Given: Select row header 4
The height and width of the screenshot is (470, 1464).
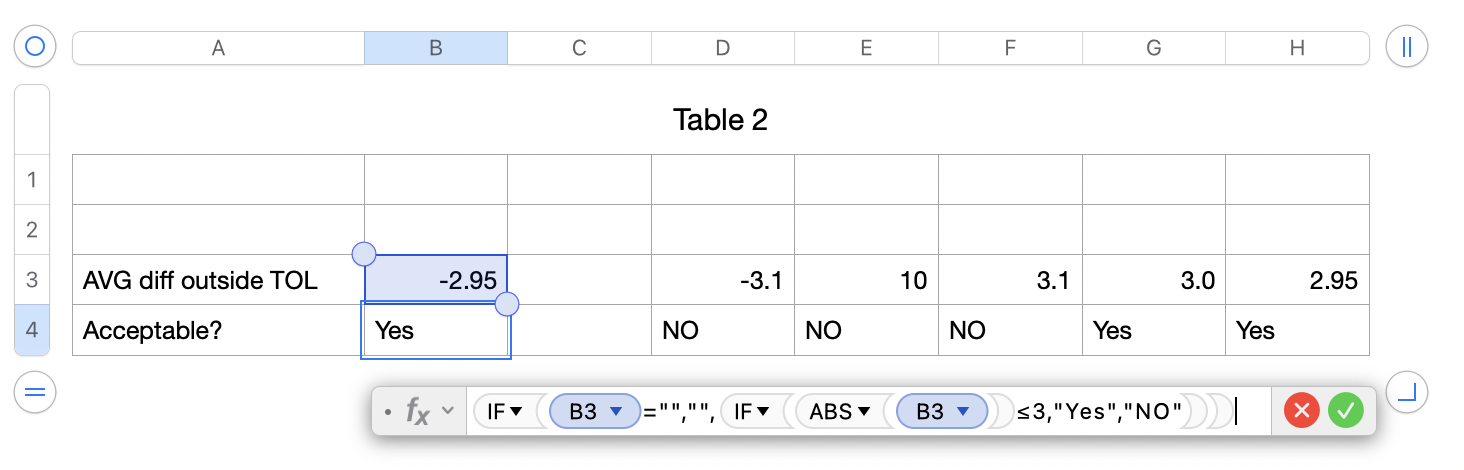Looking at the screenshot, I should pyautogui.click(x=32, y=330).
